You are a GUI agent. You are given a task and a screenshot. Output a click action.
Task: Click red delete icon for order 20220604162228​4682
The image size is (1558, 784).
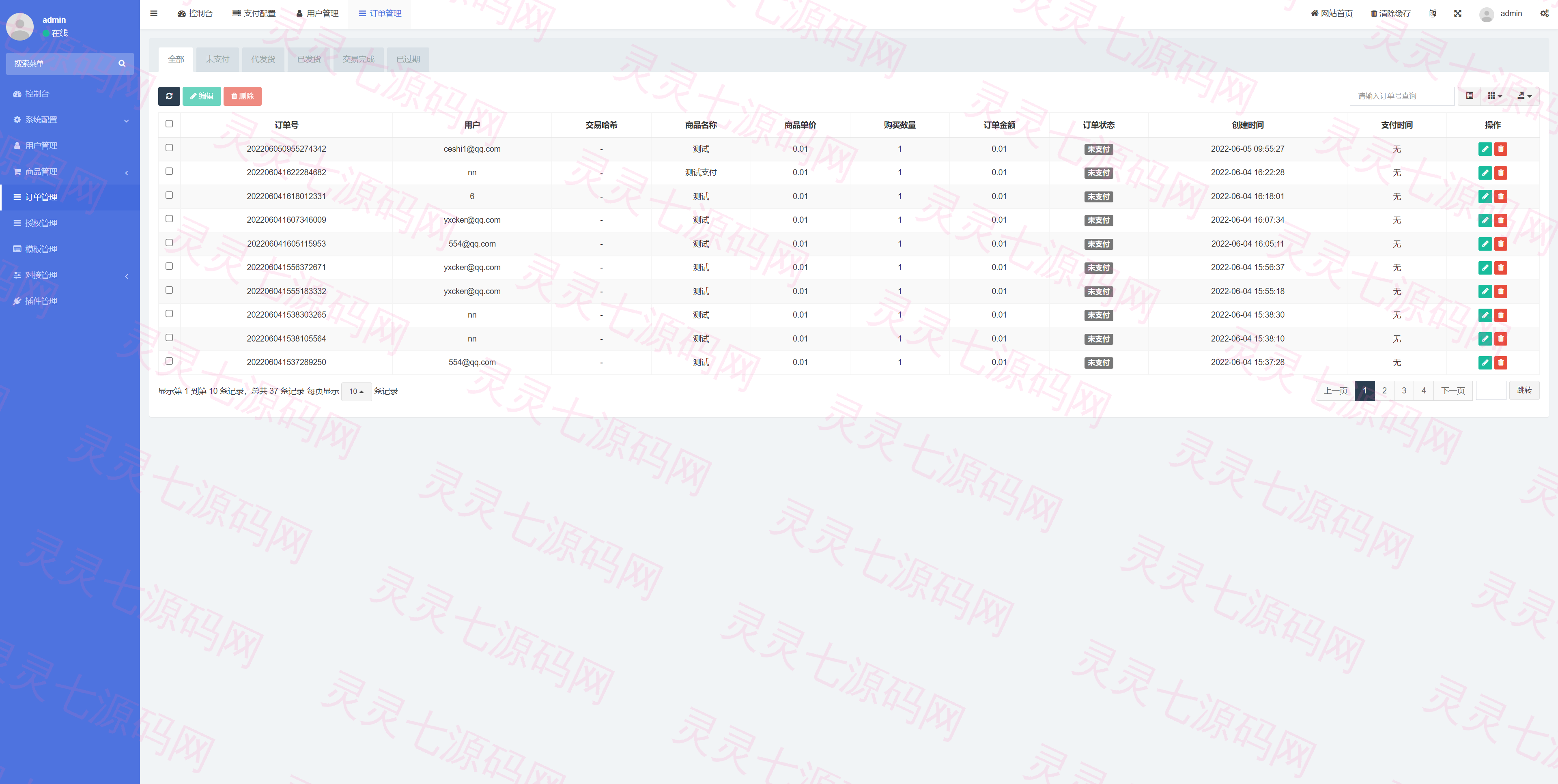pyautogui.click(x=1500, y=173)
